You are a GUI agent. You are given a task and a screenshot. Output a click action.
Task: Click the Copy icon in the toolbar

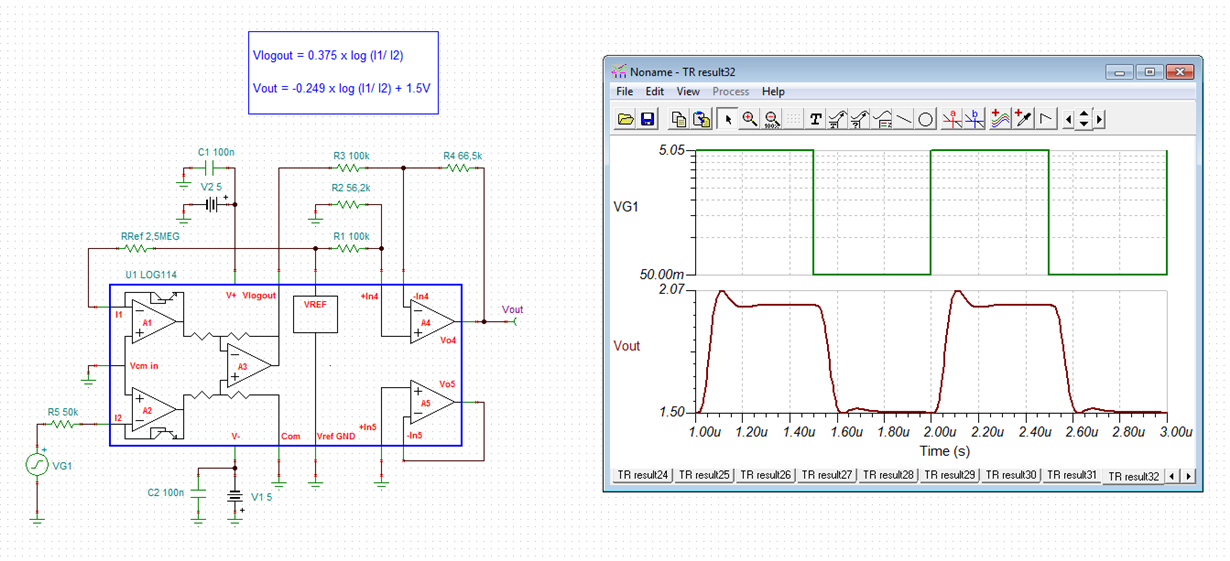click(678, 119)
